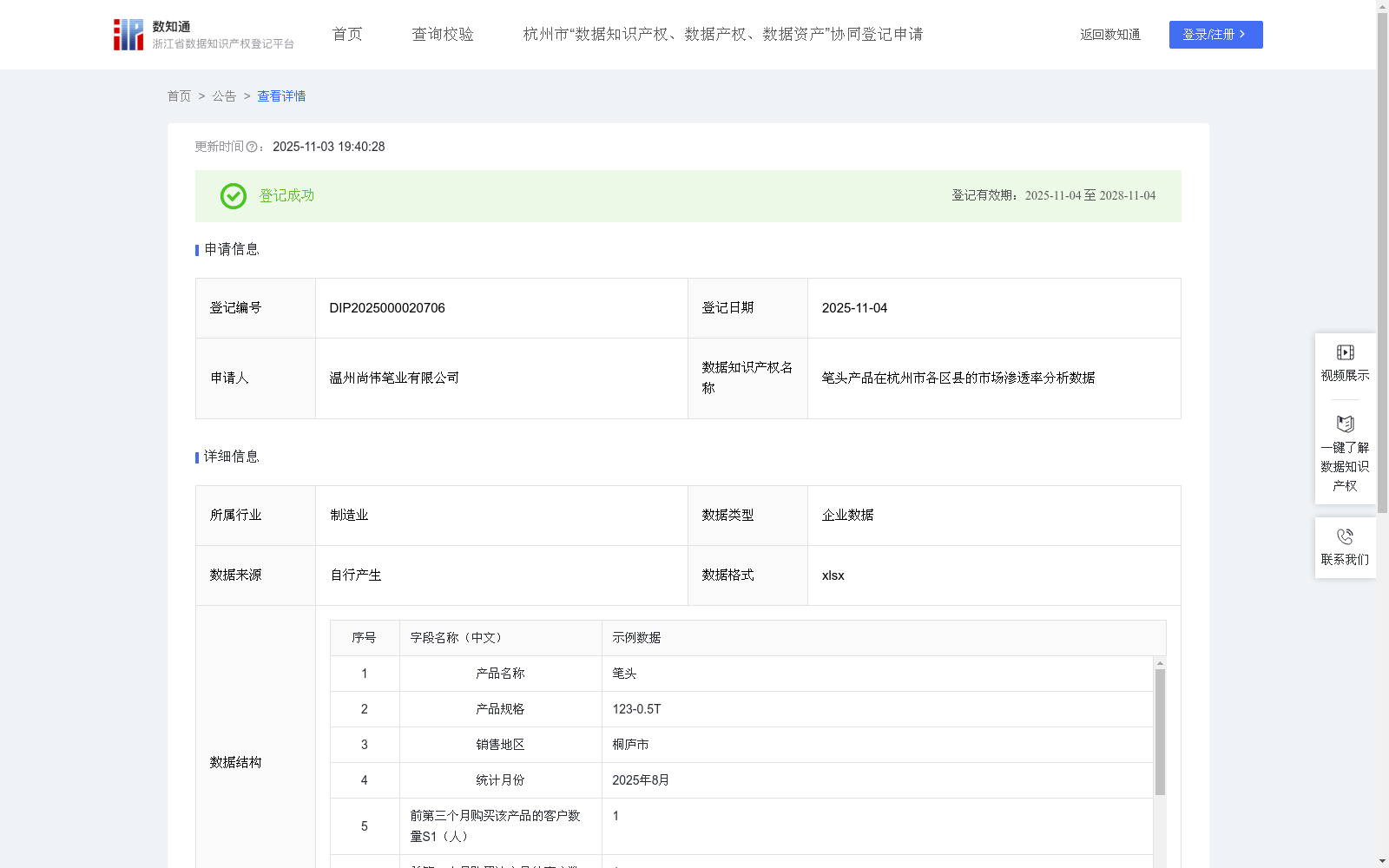Click the sample value 笔头

[x=624, y=674]
